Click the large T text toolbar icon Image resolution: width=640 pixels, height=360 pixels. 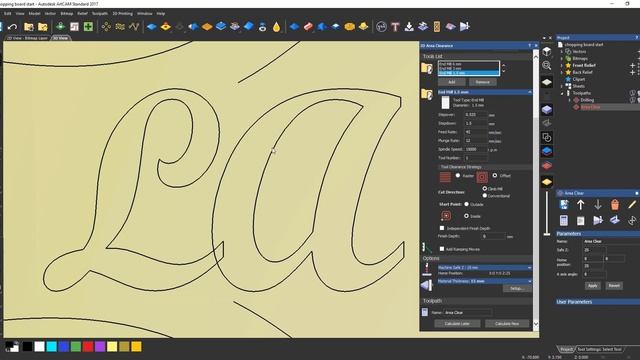(395, 27)
